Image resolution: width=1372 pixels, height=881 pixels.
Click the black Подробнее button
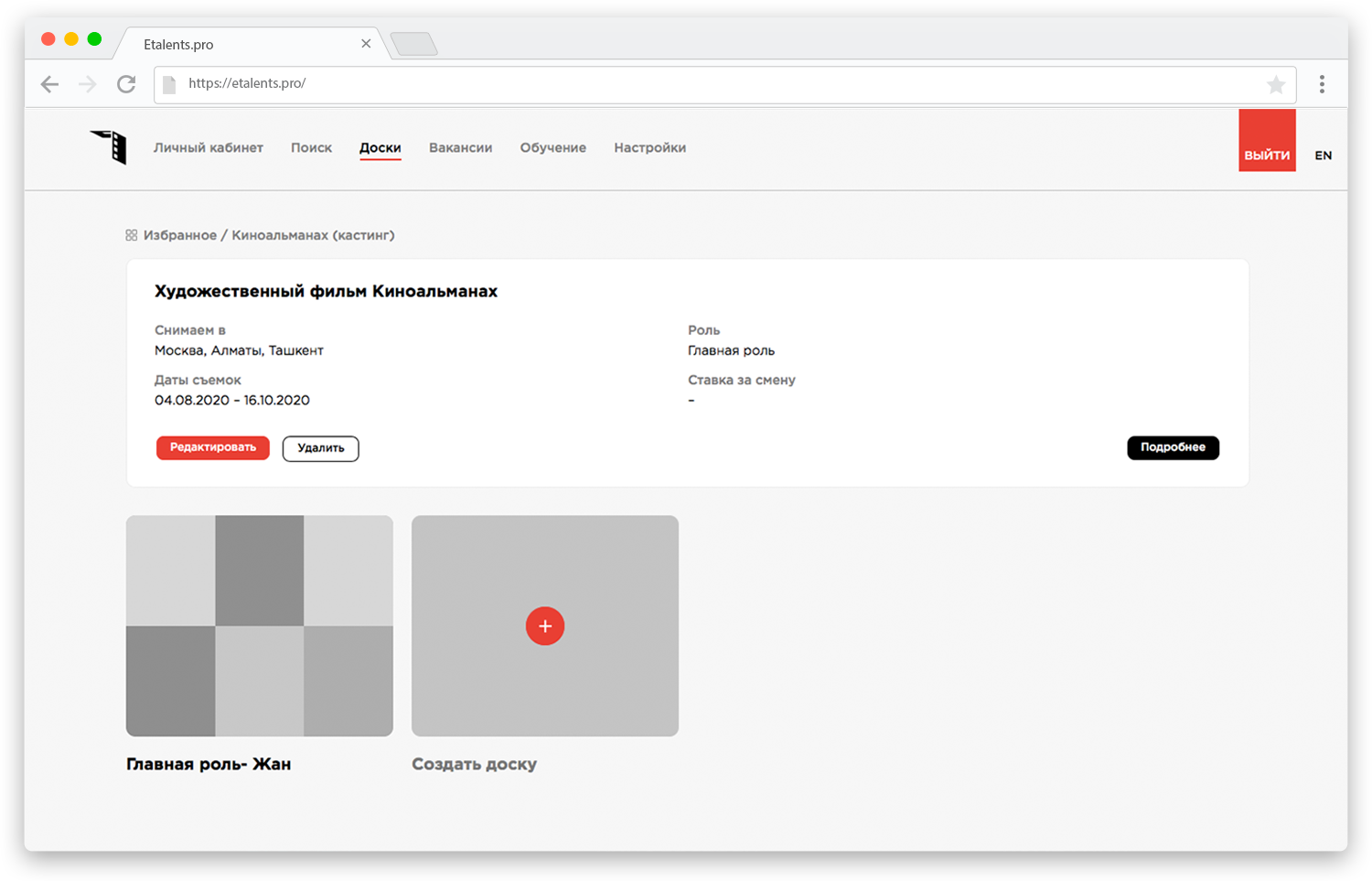pos(1173,447)
